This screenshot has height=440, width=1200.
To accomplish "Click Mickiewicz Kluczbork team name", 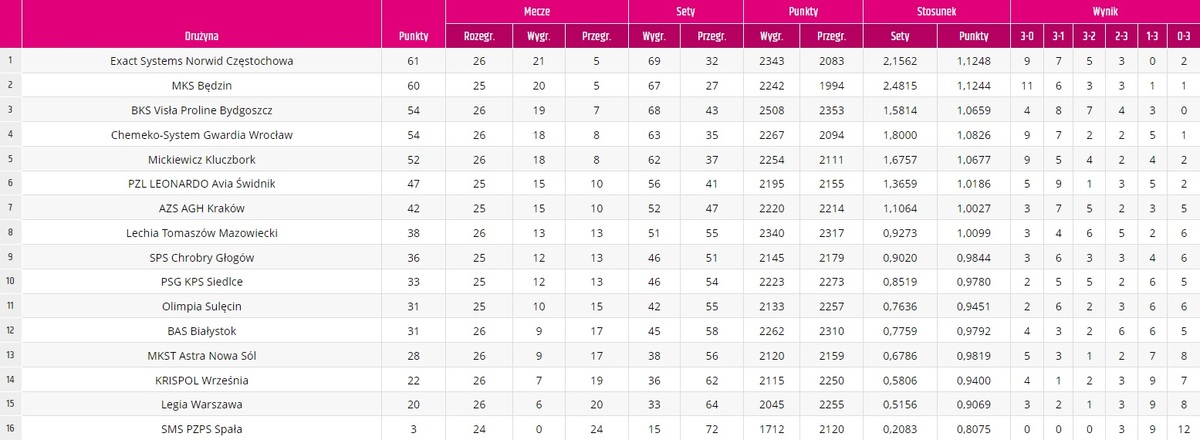I will point(202,158).
